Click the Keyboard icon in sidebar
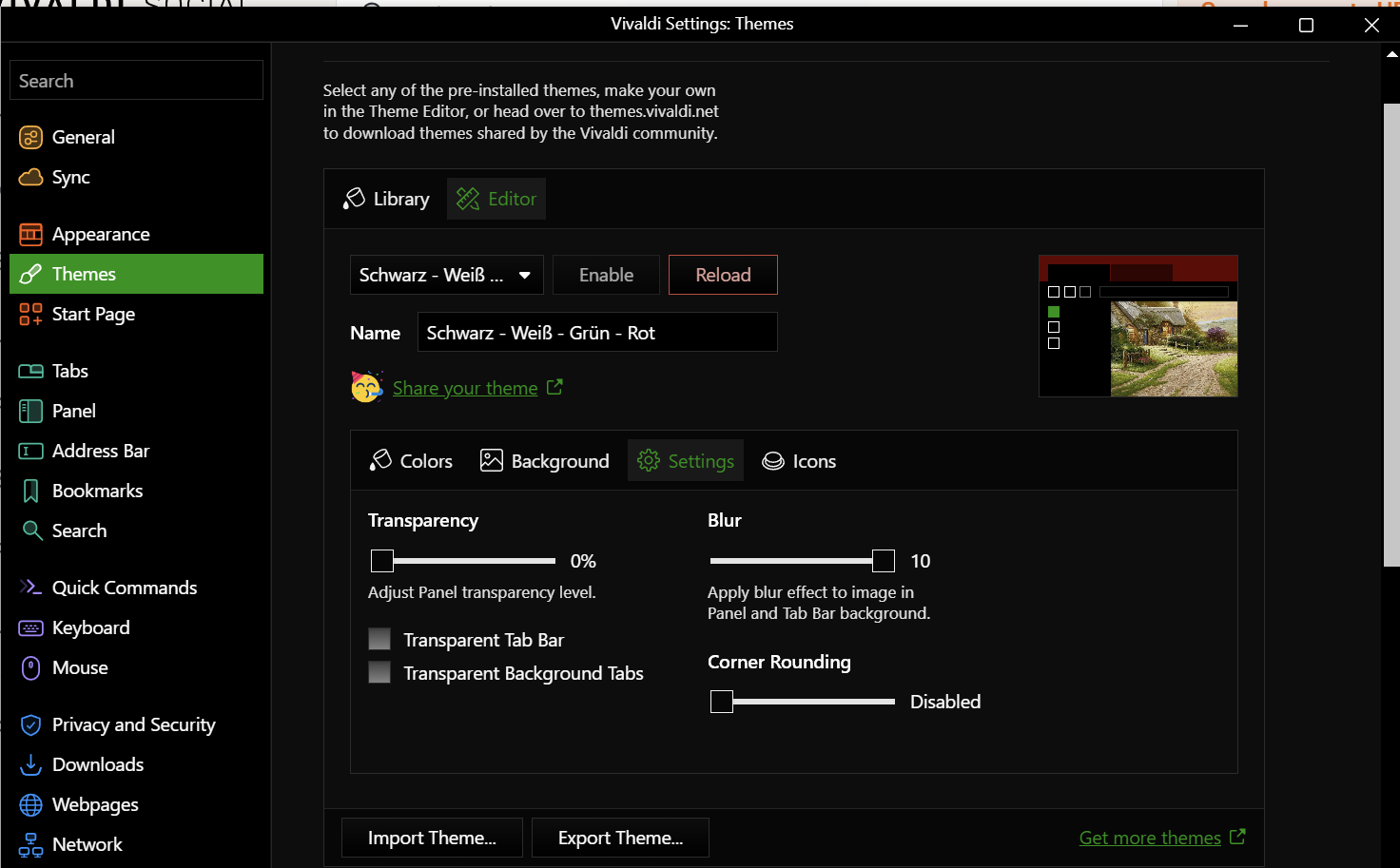 tap(30, 627)
